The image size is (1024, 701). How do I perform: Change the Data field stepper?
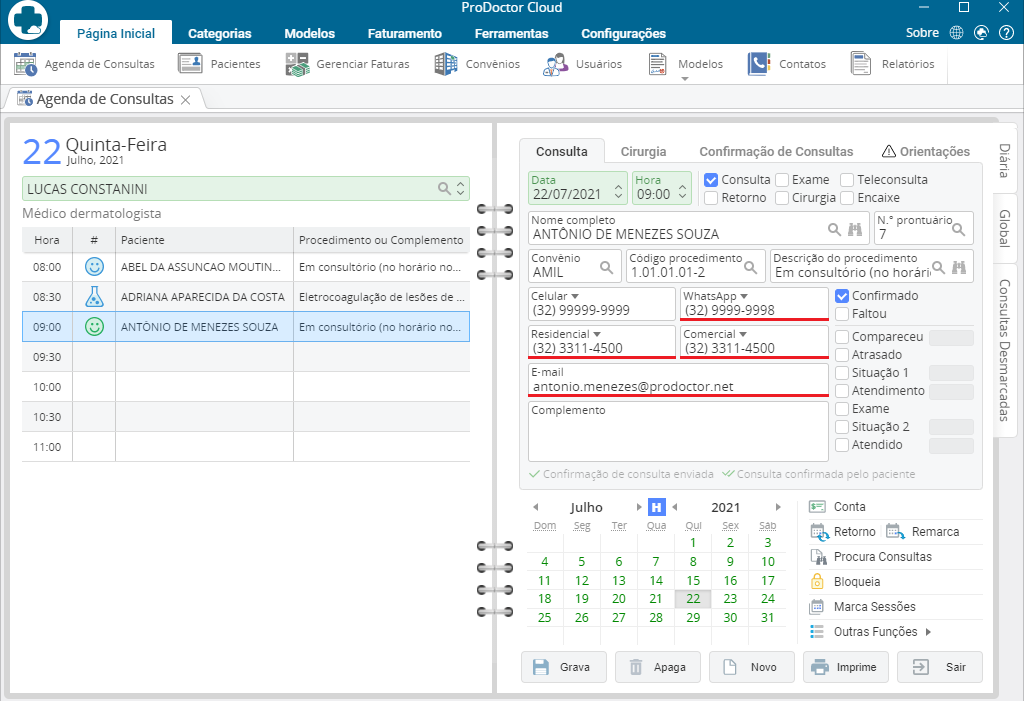click(618, 191)
